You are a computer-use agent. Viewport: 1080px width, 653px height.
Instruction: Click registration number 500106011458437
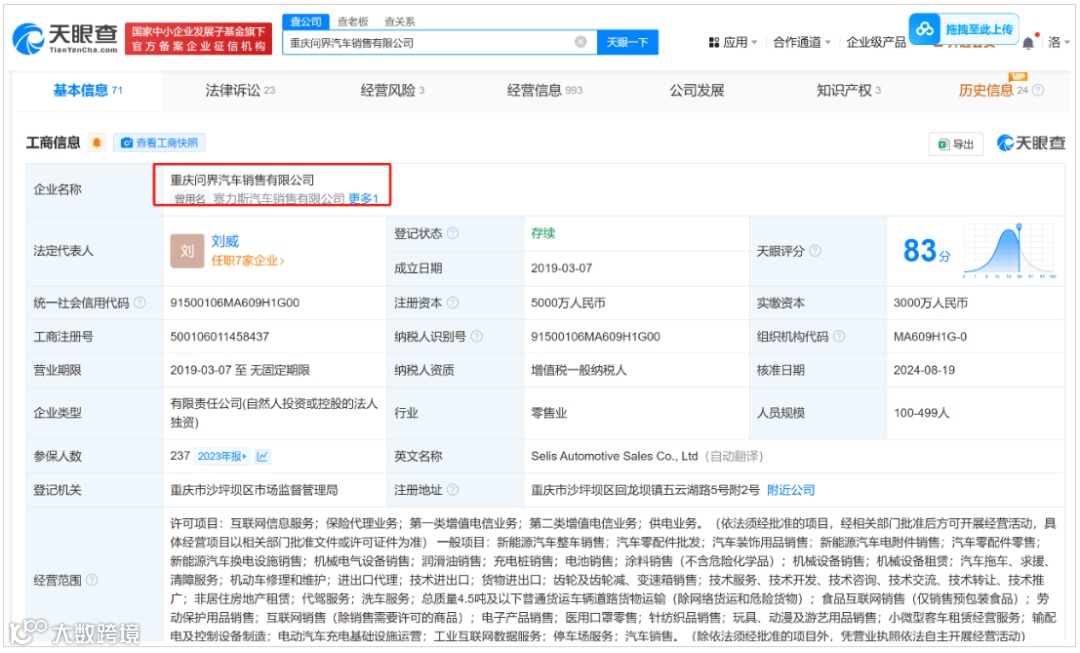(220, 336)
